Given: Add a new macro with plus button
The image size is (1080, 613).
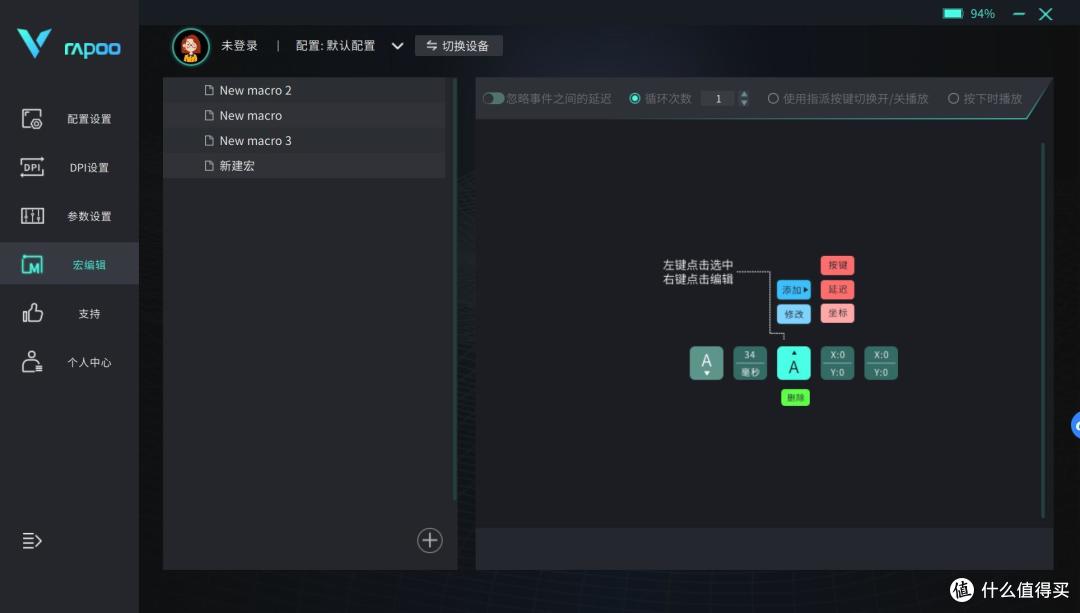Looking at the screenshot, I should tap(430, 541).
